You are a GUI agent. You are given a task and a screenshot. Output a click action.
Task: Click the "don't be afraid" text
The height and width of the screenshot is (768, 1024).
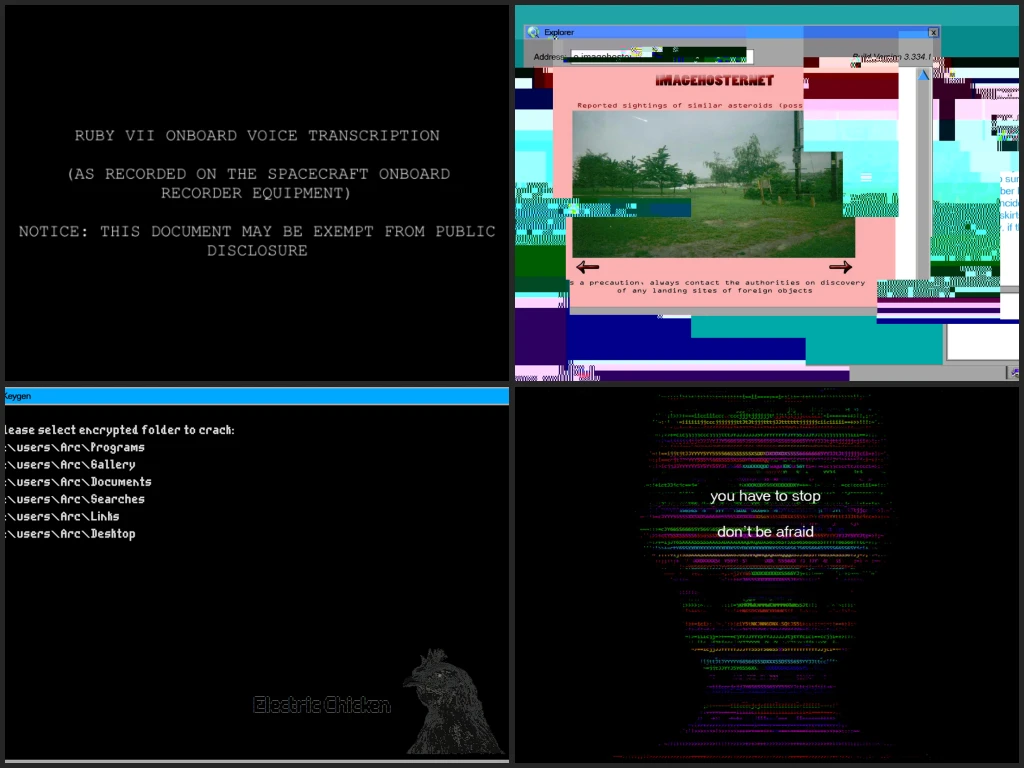(765, 532)
